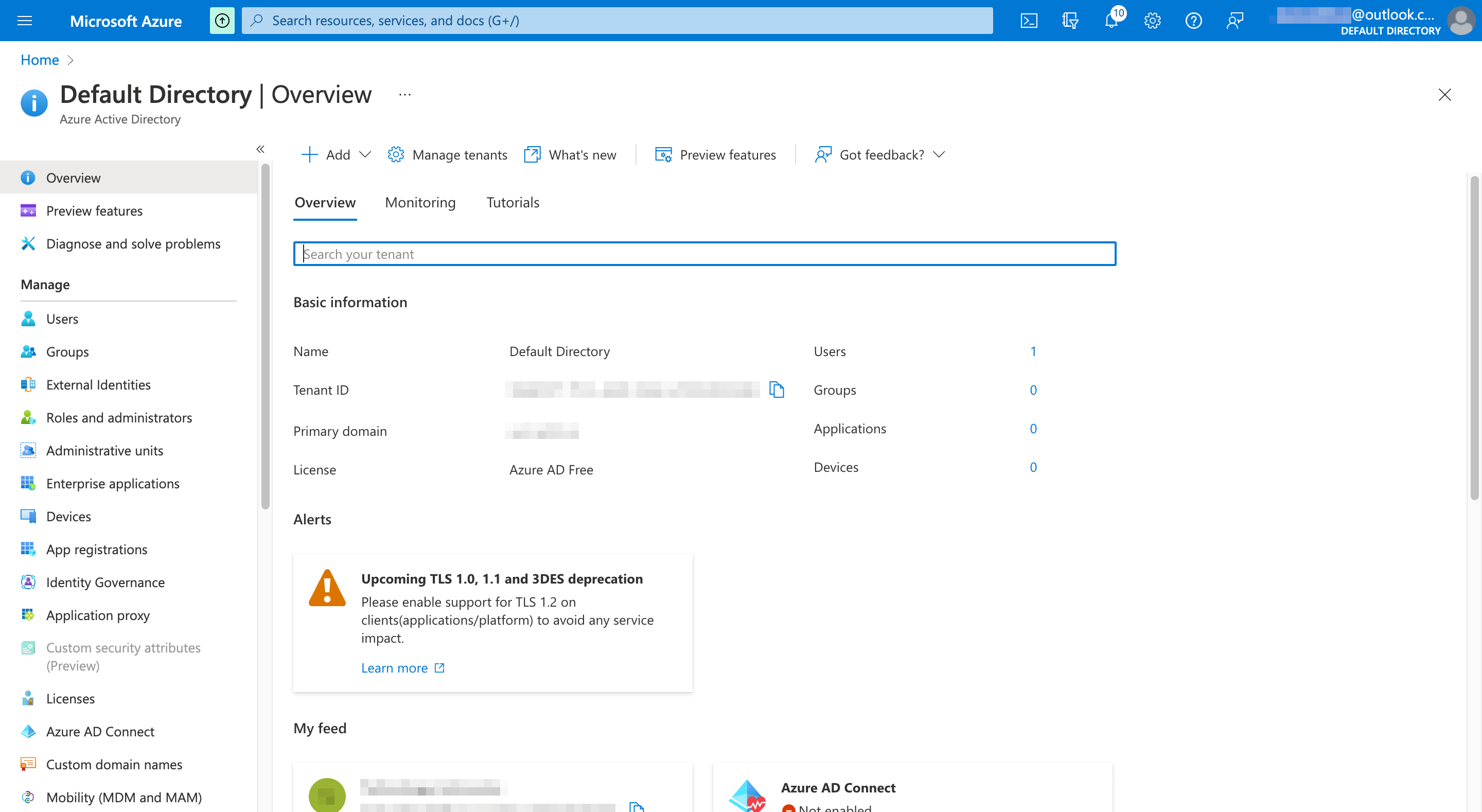1482x812 pixels.
Task: Open the help icon in the top bar
Action: tap(1193, 20)
